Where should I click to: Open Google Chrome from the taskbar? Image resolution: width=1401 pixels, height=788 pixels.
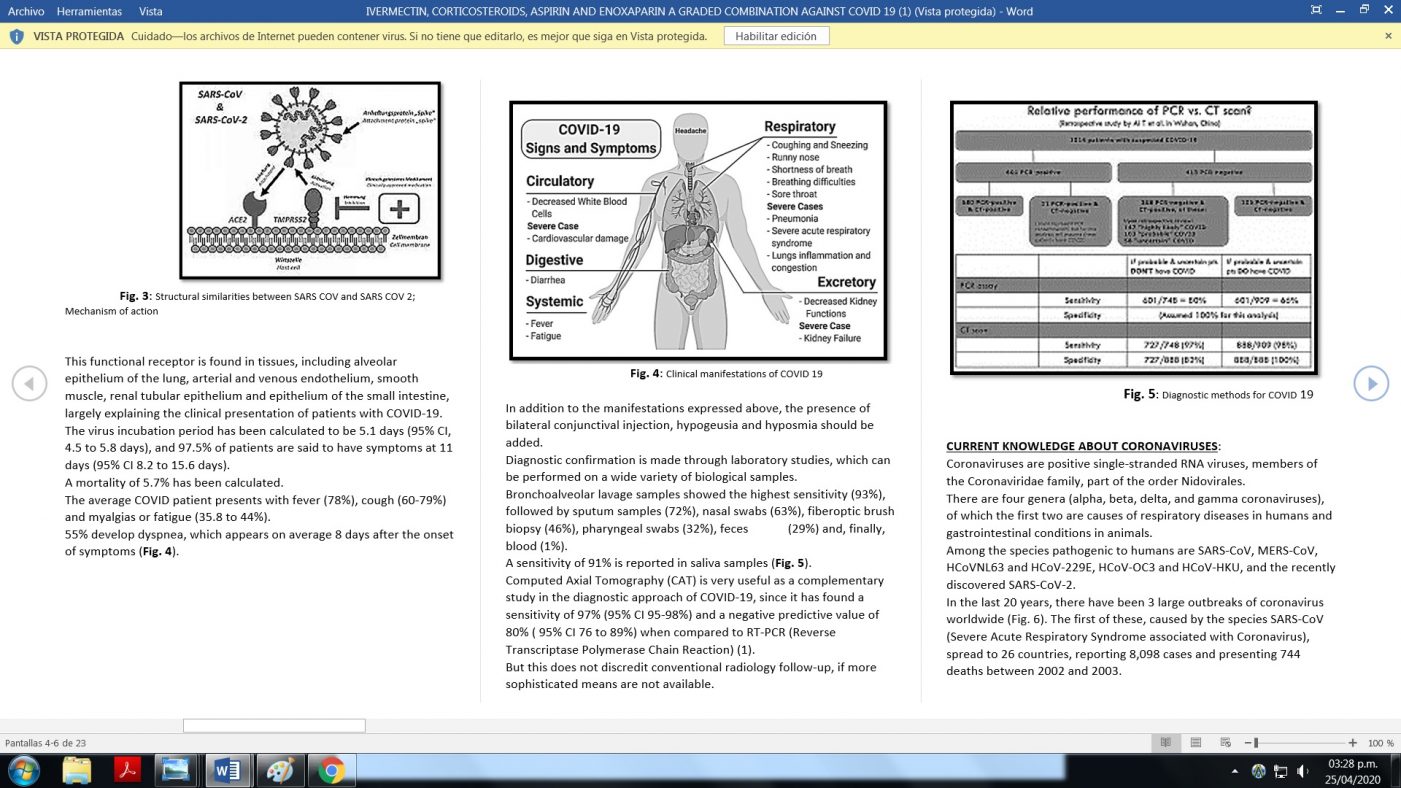(330, 770)
